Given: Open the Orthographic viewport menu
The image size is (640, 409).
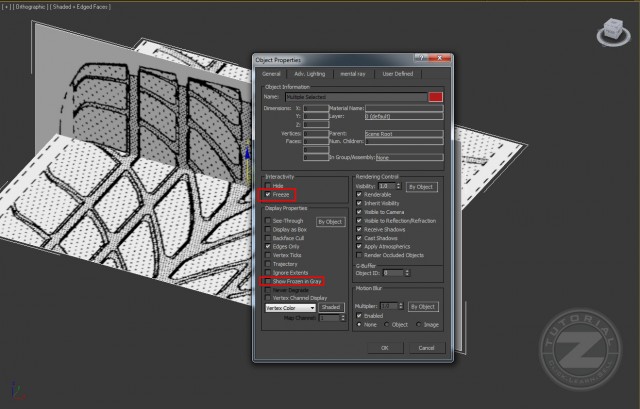Looking at the screenshot, I should [30, 7].
